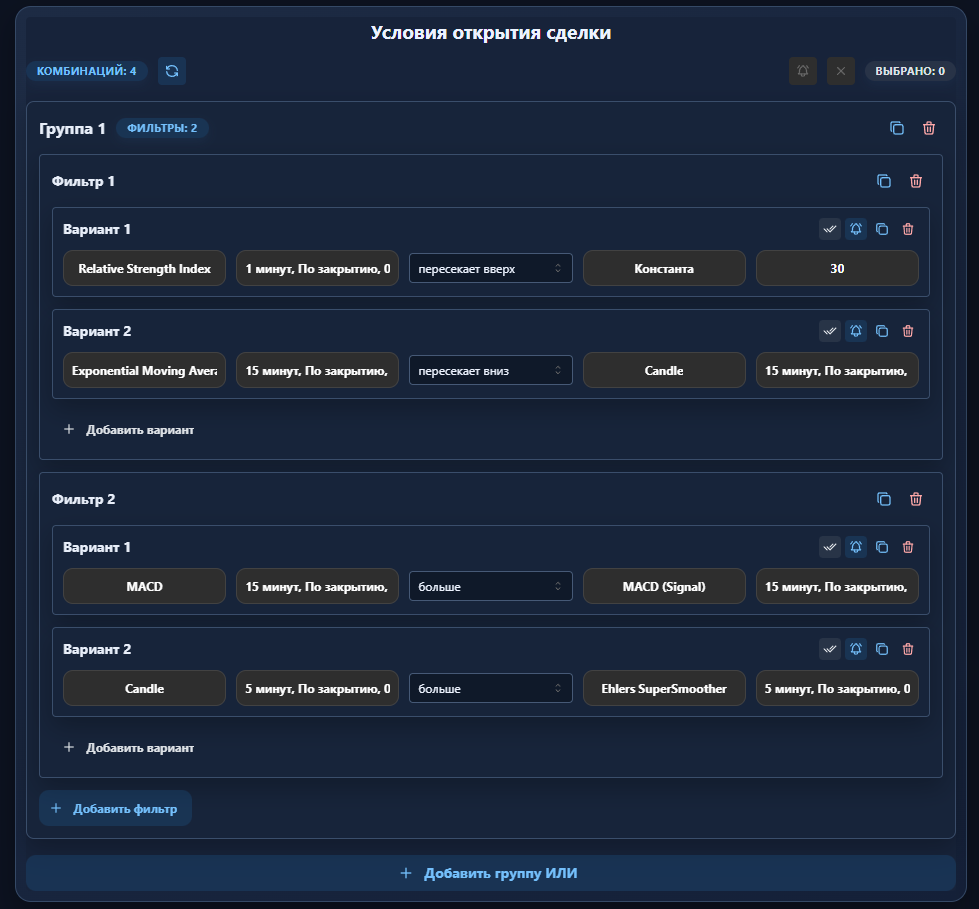Duplicate the MACD variant

coord(882,547)
